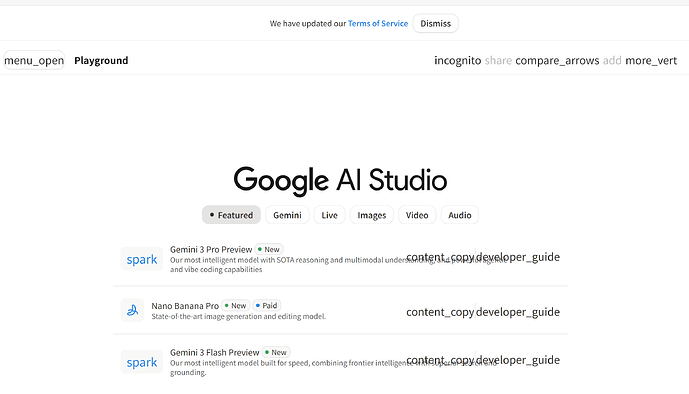Start an incognito chat session
The image size is (689, 394).
457,60
